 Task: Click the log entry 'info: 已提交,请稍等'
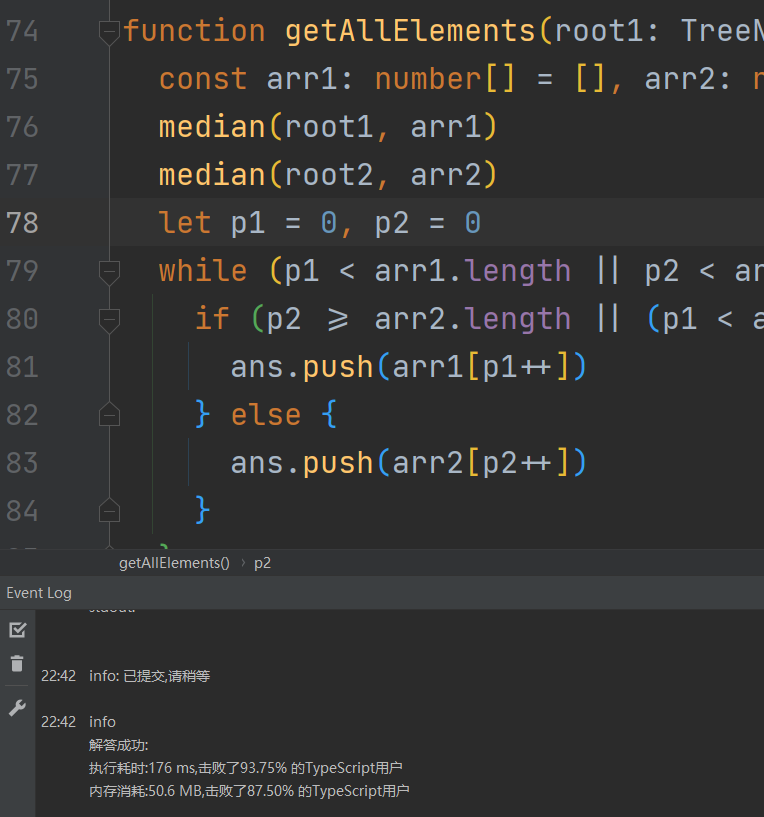150,676
